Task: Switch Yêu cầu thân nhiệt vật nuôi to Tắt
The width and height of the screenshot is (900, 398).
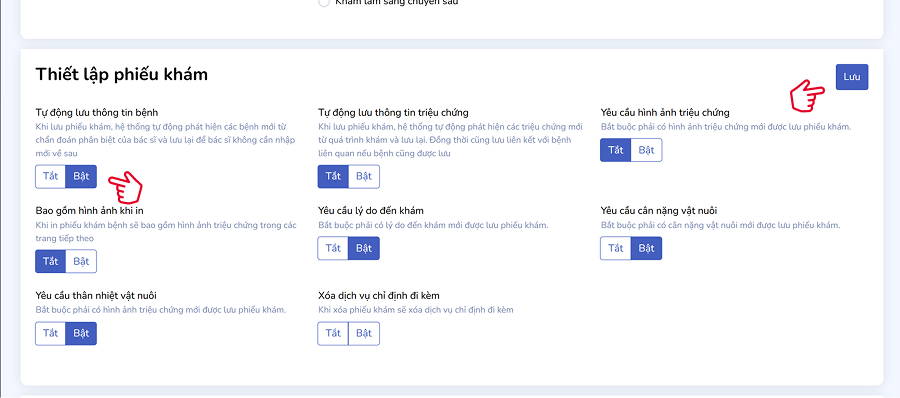Action: [x=51, y=333]
